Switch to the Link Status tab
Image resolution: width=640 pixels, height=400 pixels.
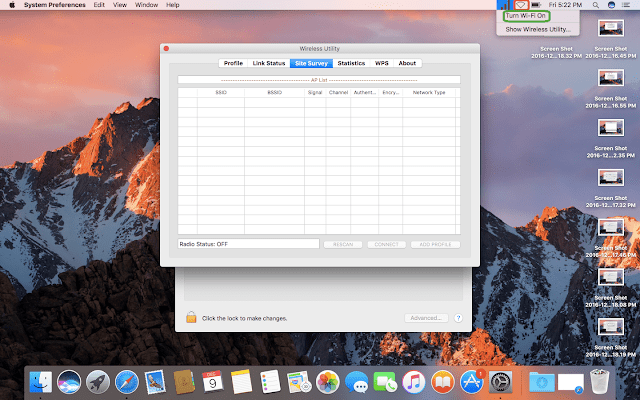[269, 63]
